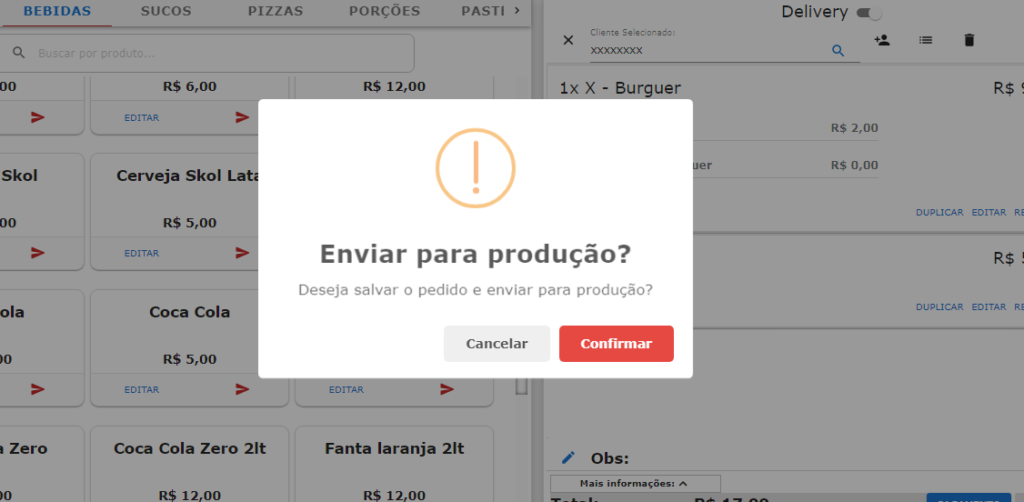Viewport: 1024px width, 502px height.
Task: Show more category tabs with right chevron
Action: [x=517, y=10]
